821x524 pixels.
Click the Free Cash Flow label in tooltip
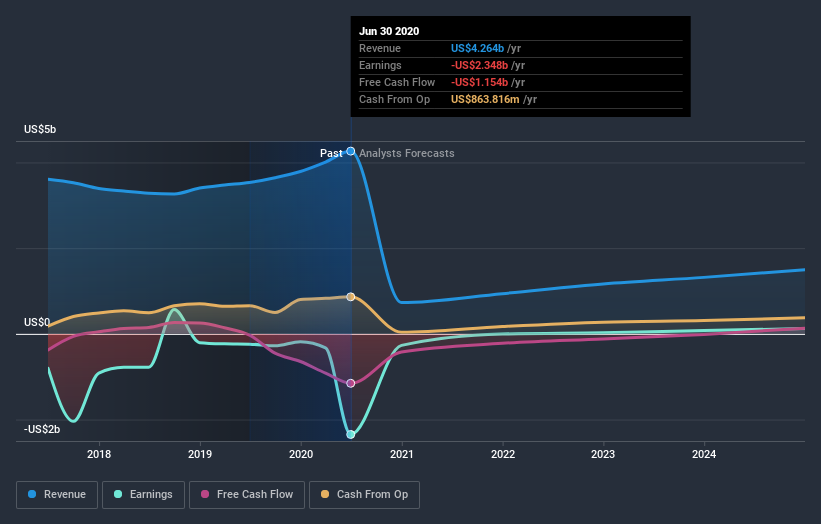pos(397,82)
